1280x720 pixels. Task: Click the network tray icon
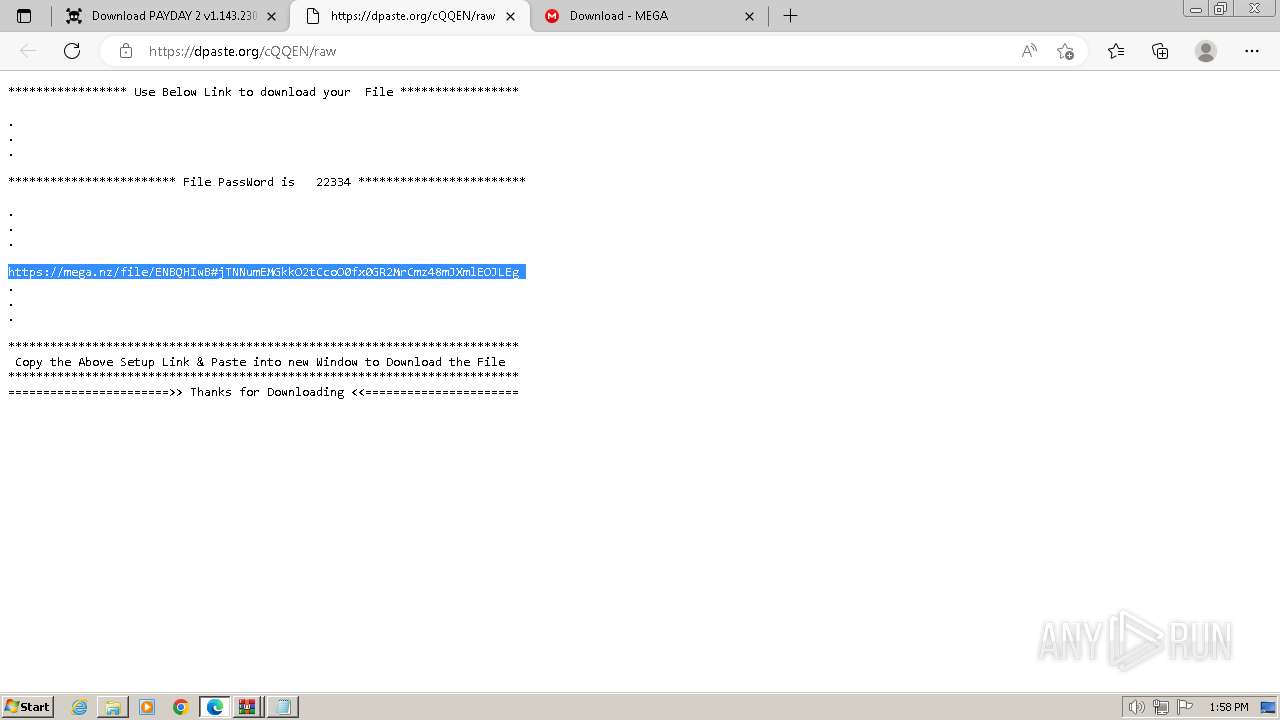point(1161,707)
